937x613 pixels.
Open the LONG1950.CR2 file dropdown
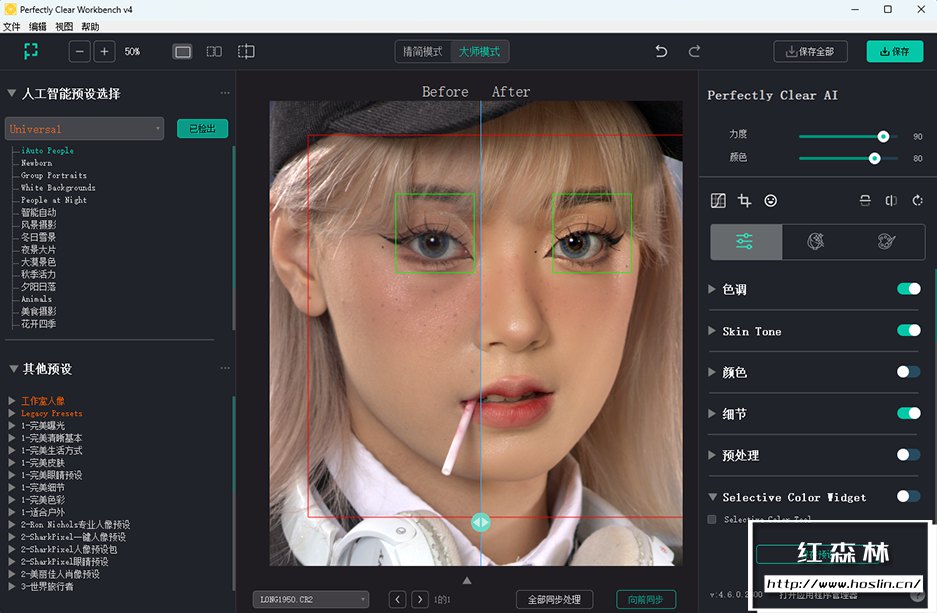coord(311,599)
